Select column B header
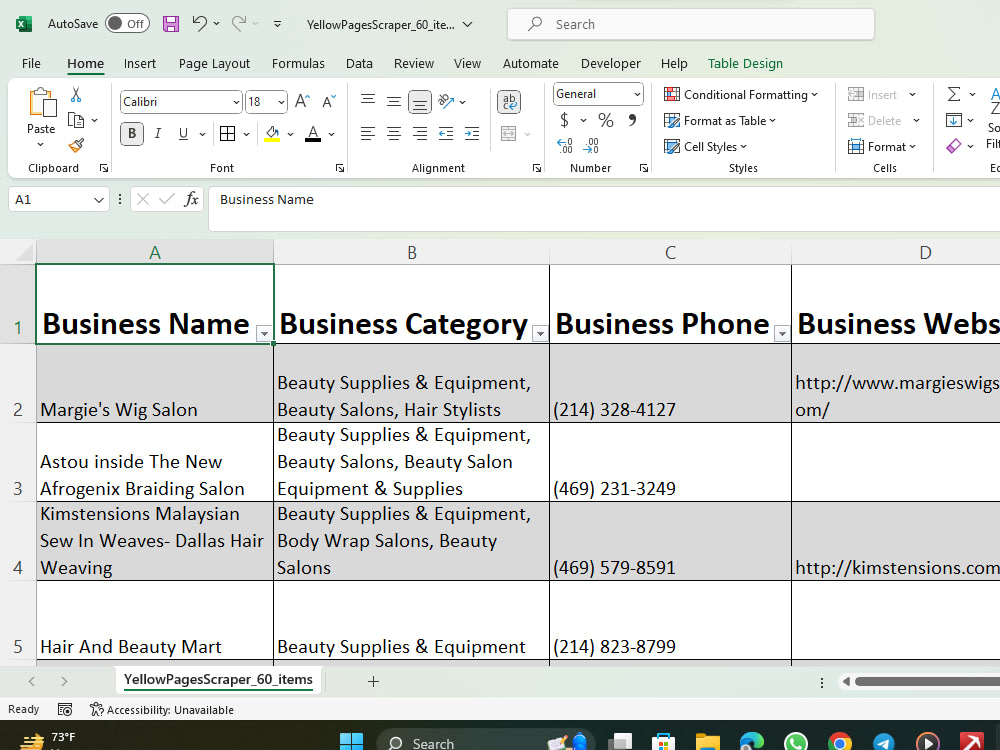1000x750 pixels. coord(411,253)
